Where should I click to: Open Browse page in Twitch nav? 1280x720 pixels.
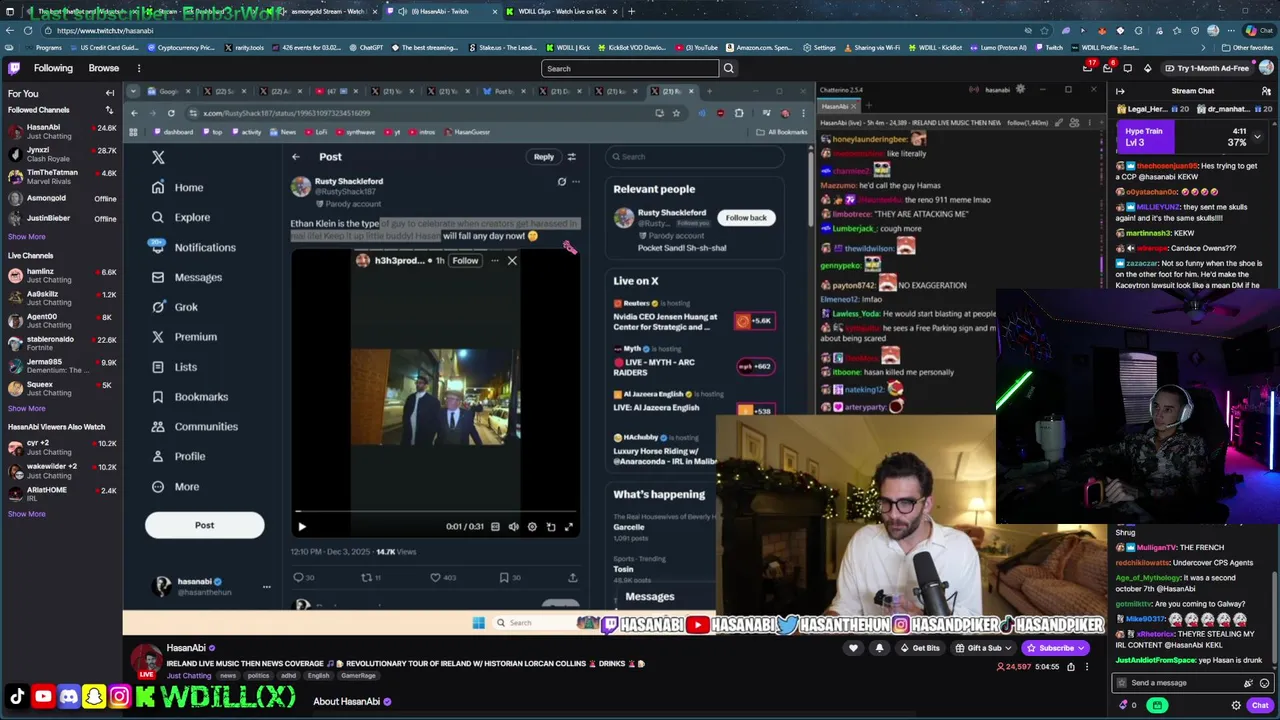click(104, 68)
